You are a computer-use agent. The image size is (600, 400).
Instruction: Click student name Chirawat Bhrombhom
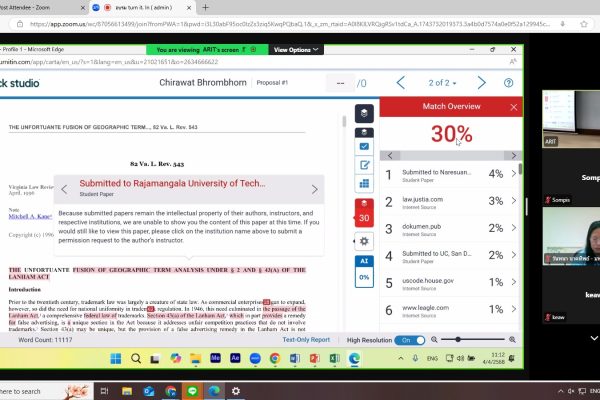(203, 83)
